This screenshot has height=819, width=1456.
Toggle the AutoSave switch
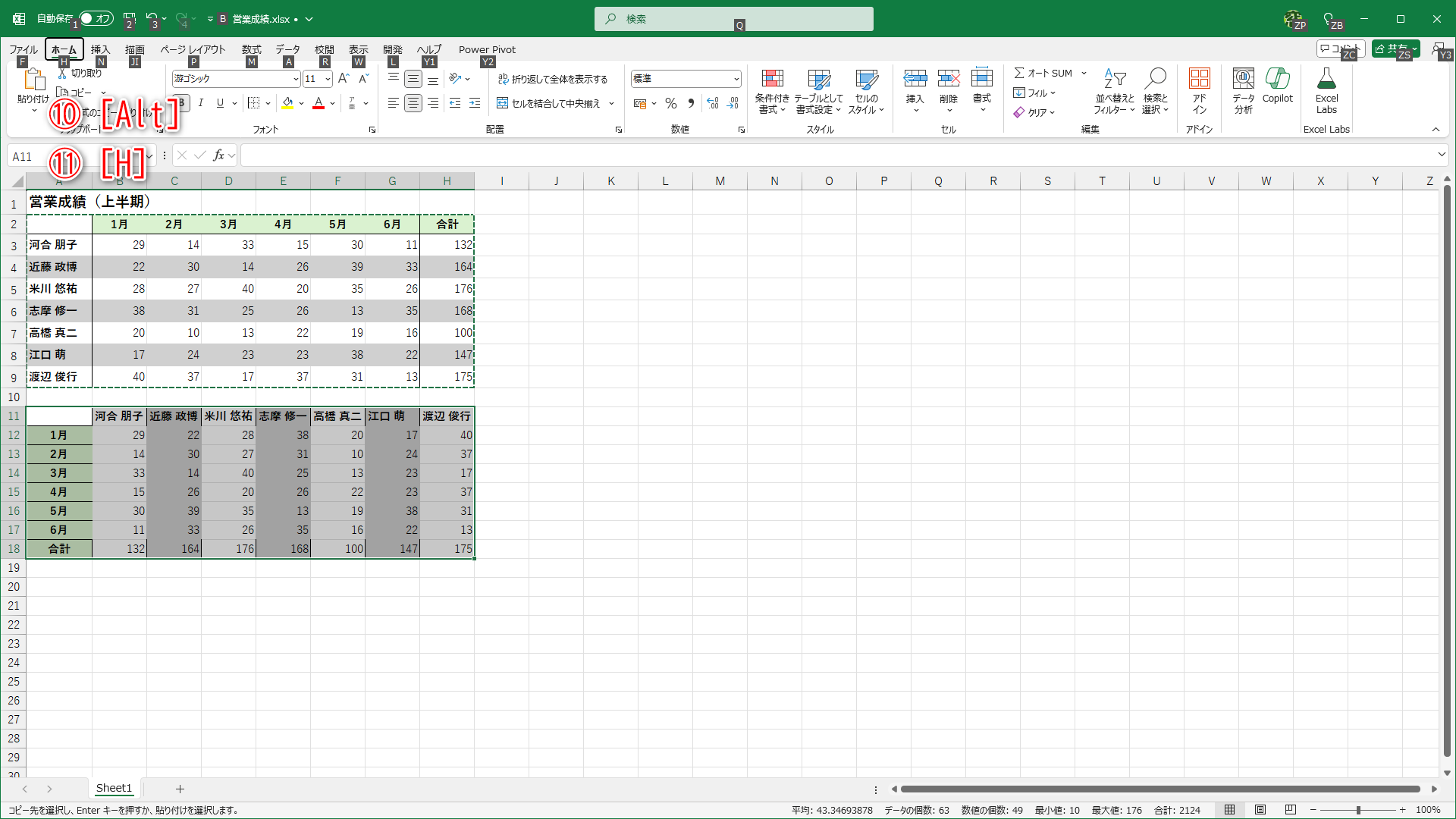tap(96, 18)
